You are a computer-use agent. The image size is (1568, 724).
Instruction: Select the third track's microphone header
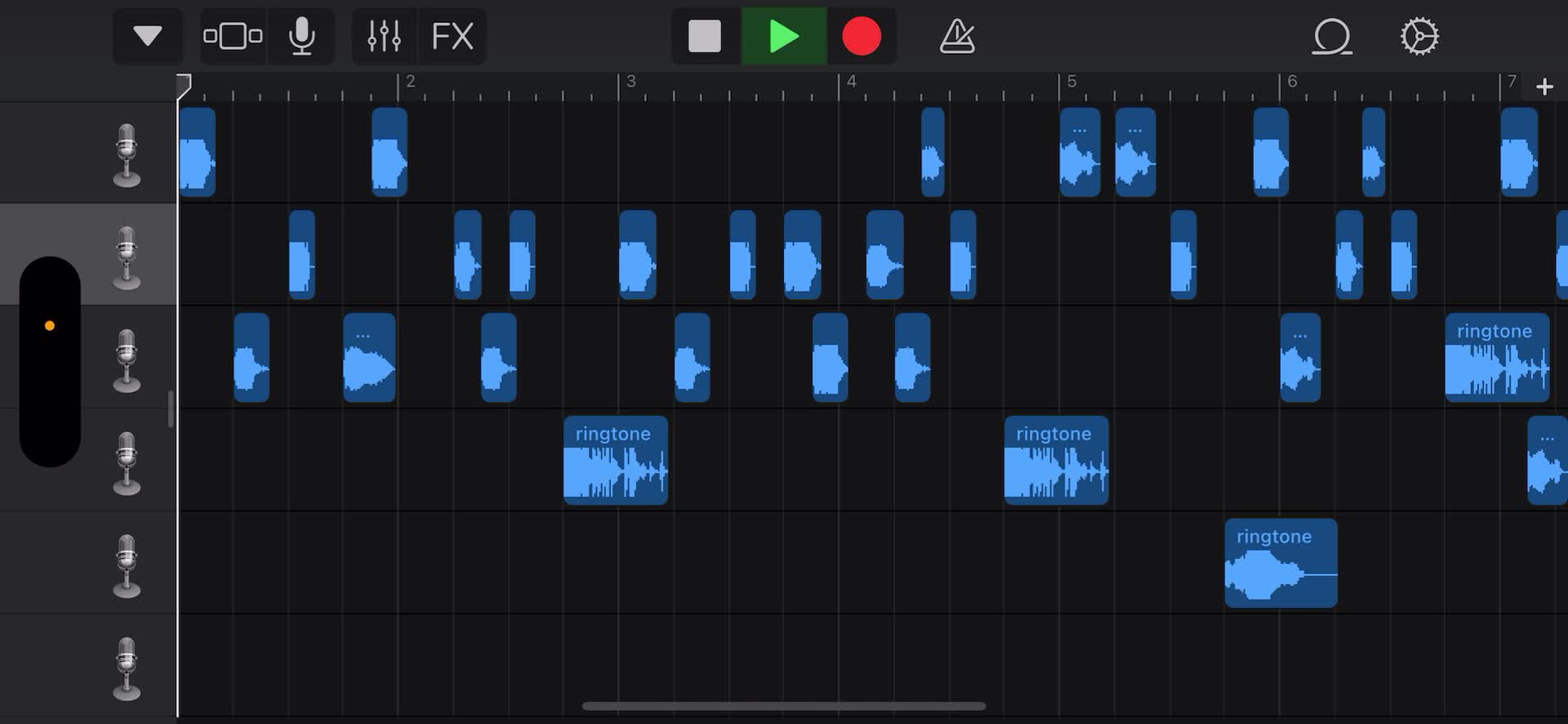coord(127,360)
